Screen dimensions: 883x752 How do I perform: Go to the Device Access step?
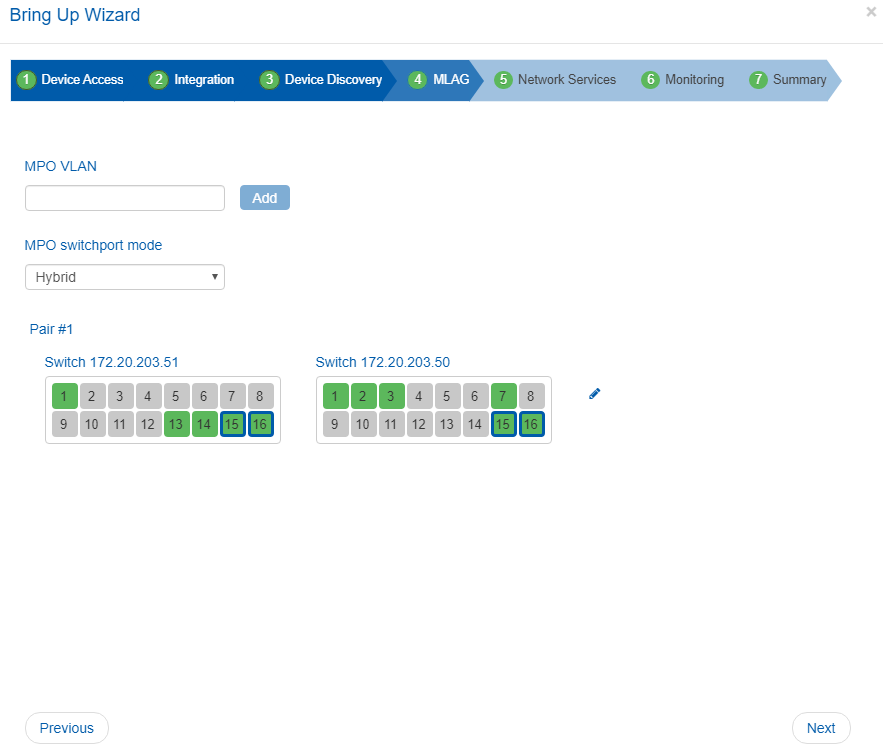pos(72,80)
